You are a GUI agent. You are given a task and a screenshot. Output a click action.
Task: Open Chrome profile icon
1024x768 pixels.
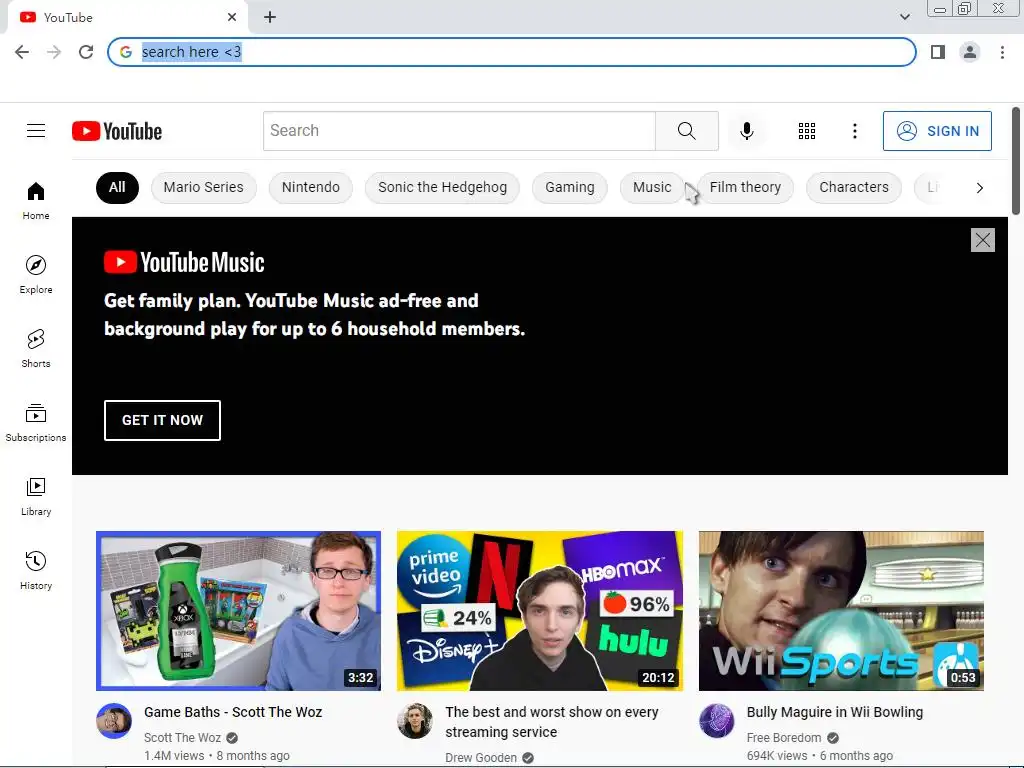point(970,52)
